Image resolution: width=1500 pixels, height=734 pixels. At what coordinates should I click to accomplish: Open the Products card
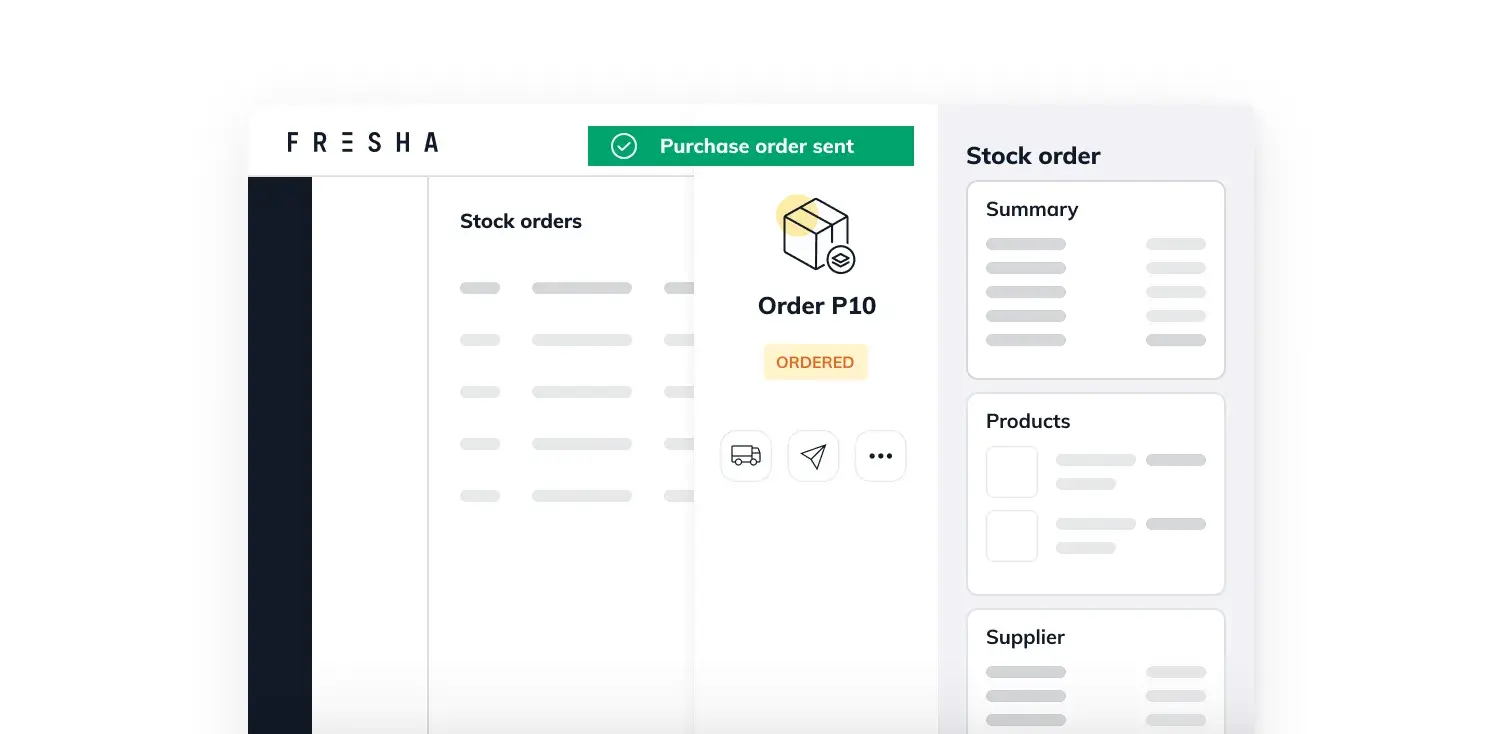pos(1096,494)
